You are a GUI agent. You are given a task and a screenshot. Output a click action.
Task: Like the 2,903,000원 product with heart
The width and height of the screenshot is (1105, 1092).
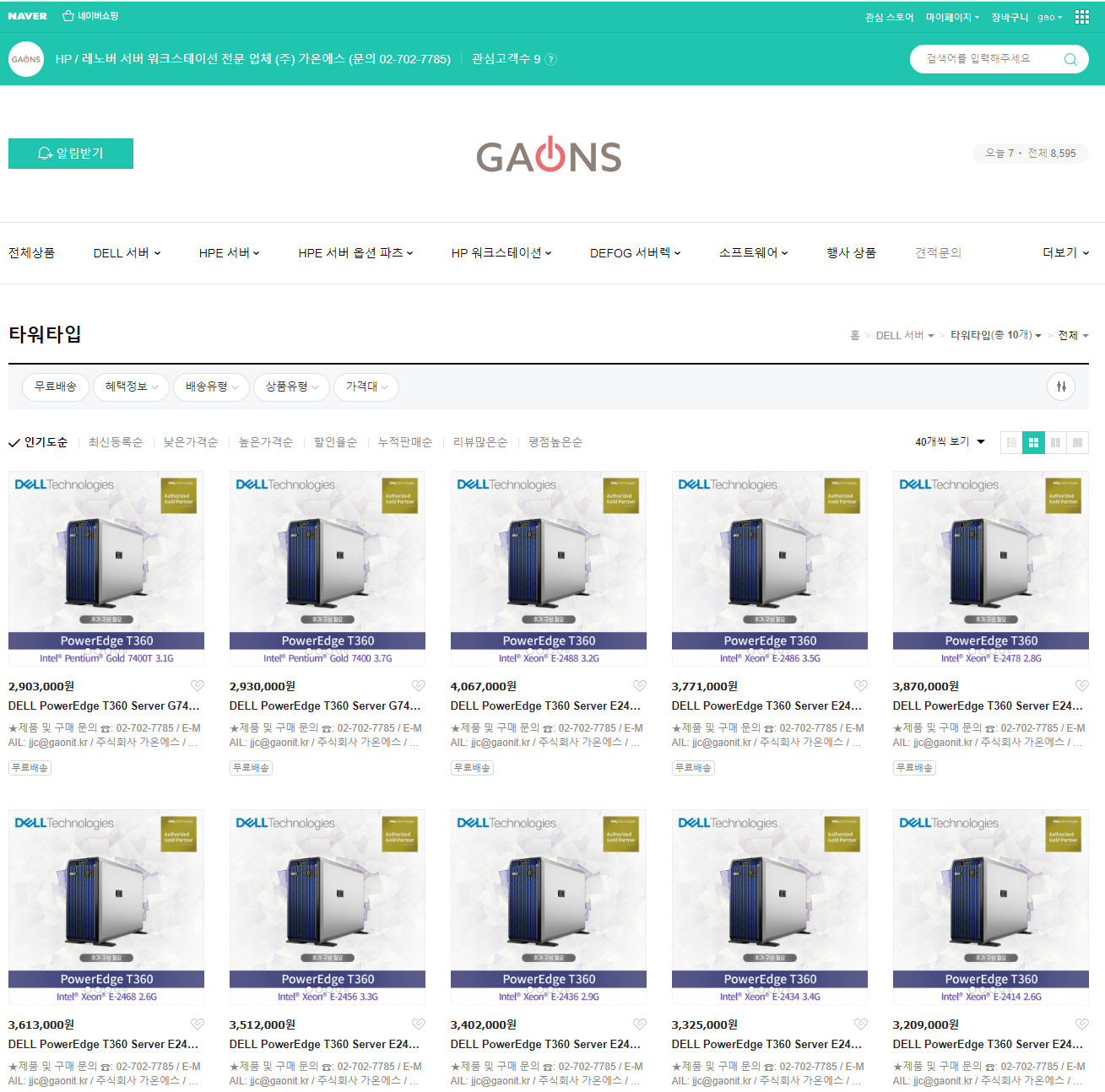coord(197,686)
